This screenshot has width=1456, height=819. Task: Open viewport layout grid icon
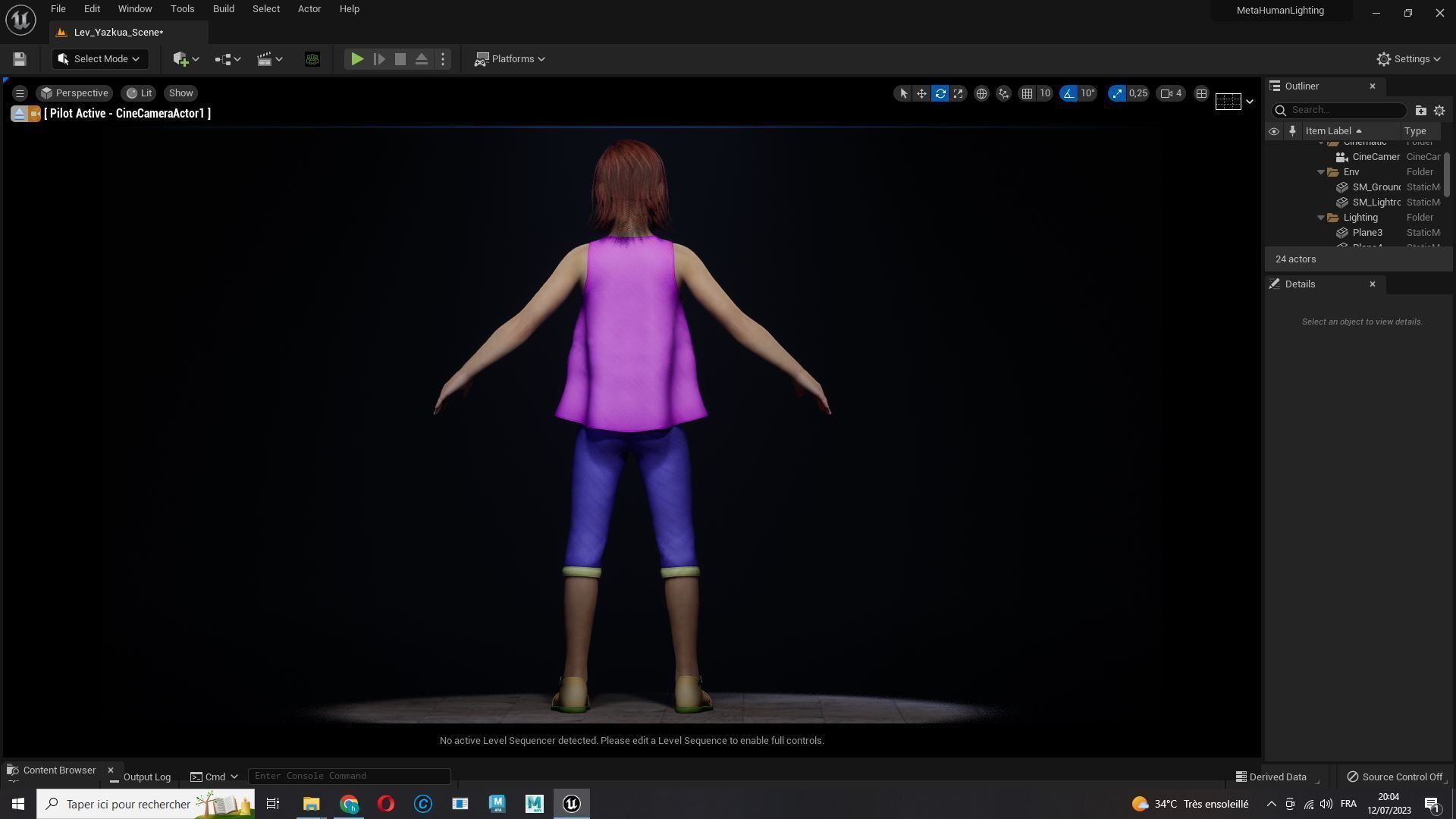point(1201,93)
